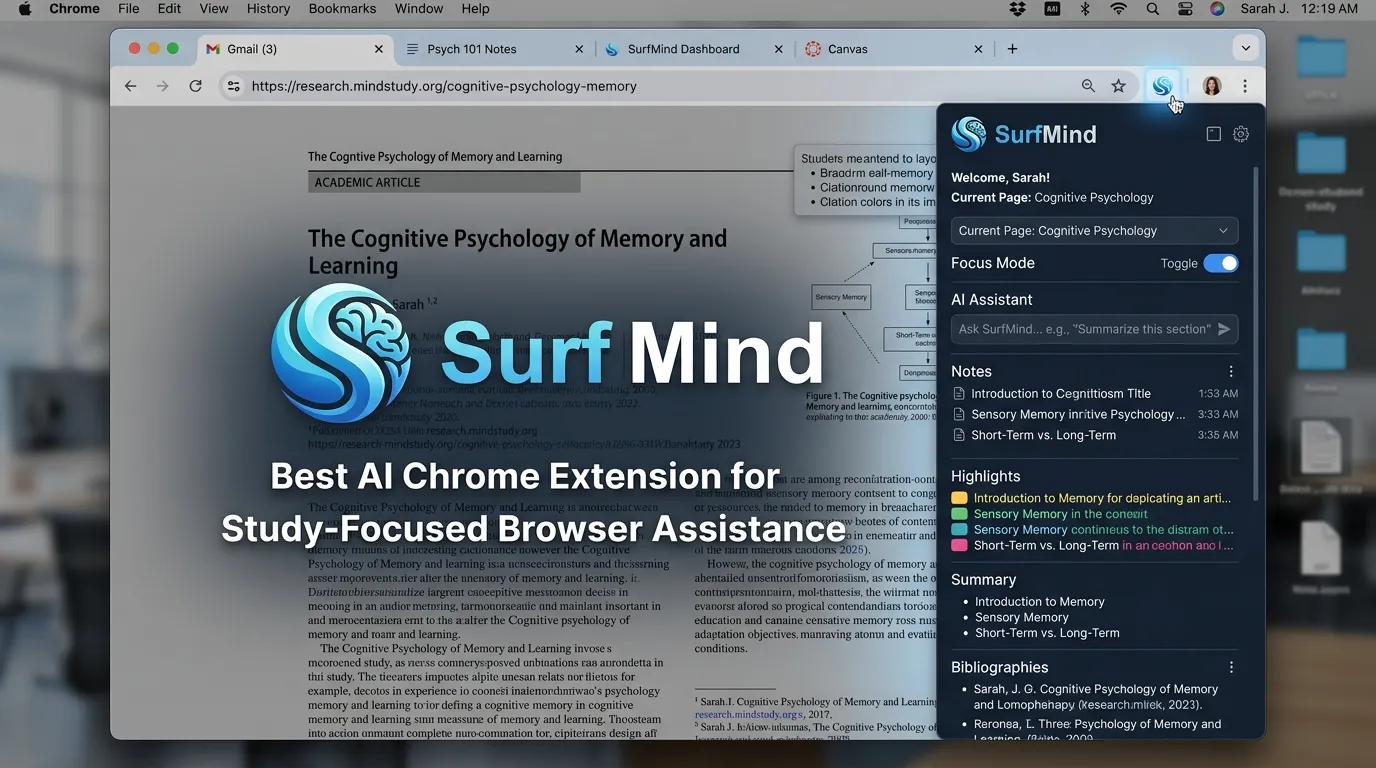View site information icon in address bar
This screenshot has height=768, width=1376.
click(x=233, y=86)
